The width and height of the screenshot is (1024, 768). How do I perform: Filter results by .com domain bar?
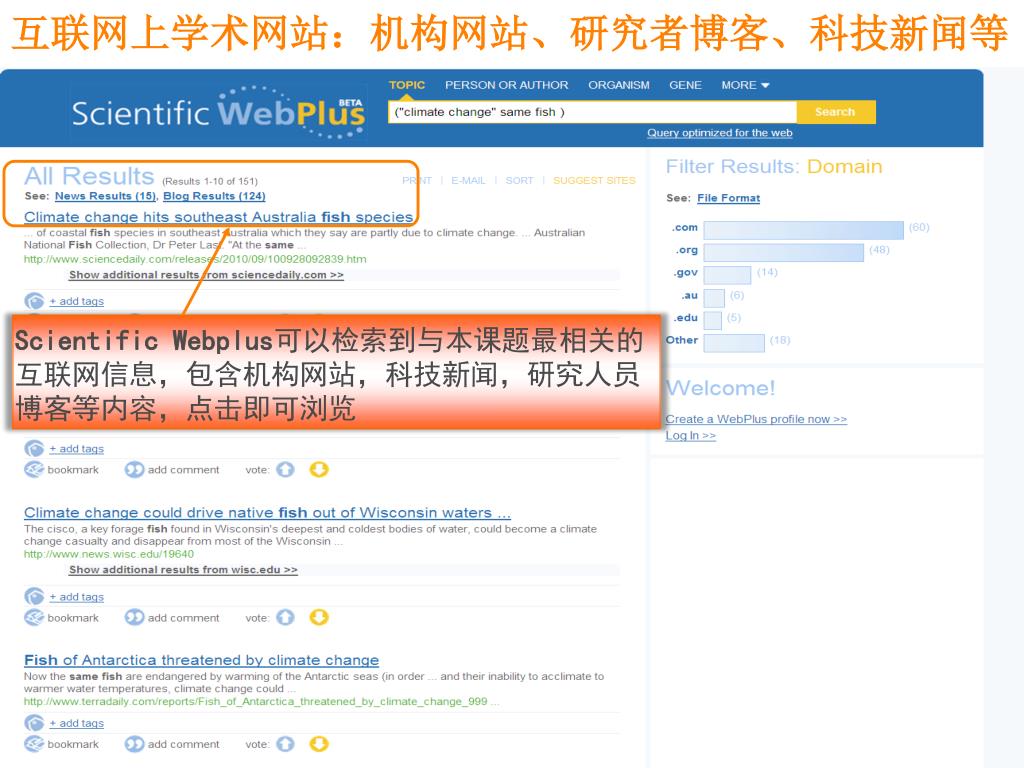coord(803,230)
